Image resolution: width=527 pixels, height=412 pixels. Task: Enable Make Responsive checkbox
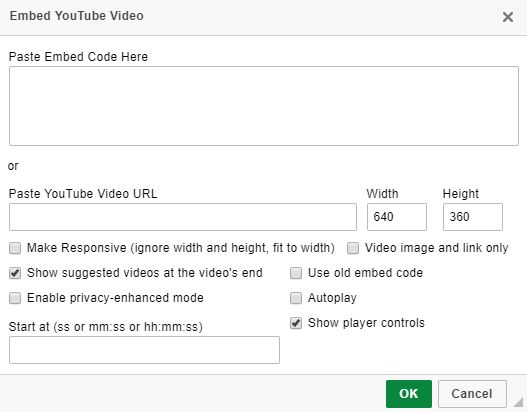pyautogui.click(x=15, y=248)
